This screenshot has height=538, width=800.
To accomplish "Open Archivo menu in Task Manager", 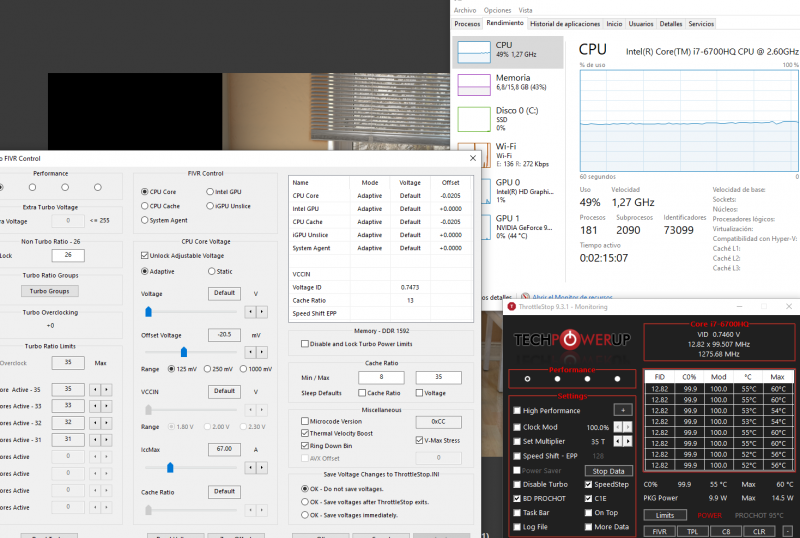I will (x=465, y=10).
